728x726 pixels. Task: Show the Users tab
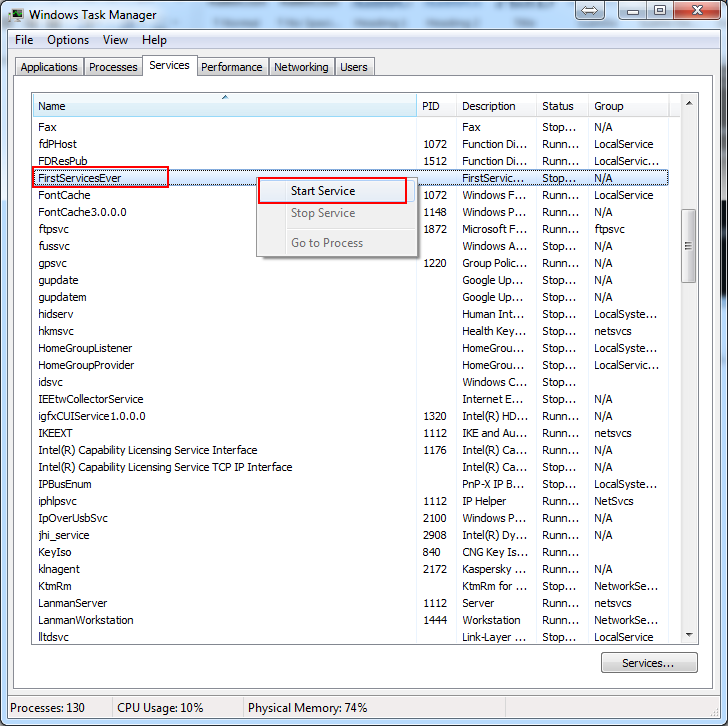[x=354, y=67]
